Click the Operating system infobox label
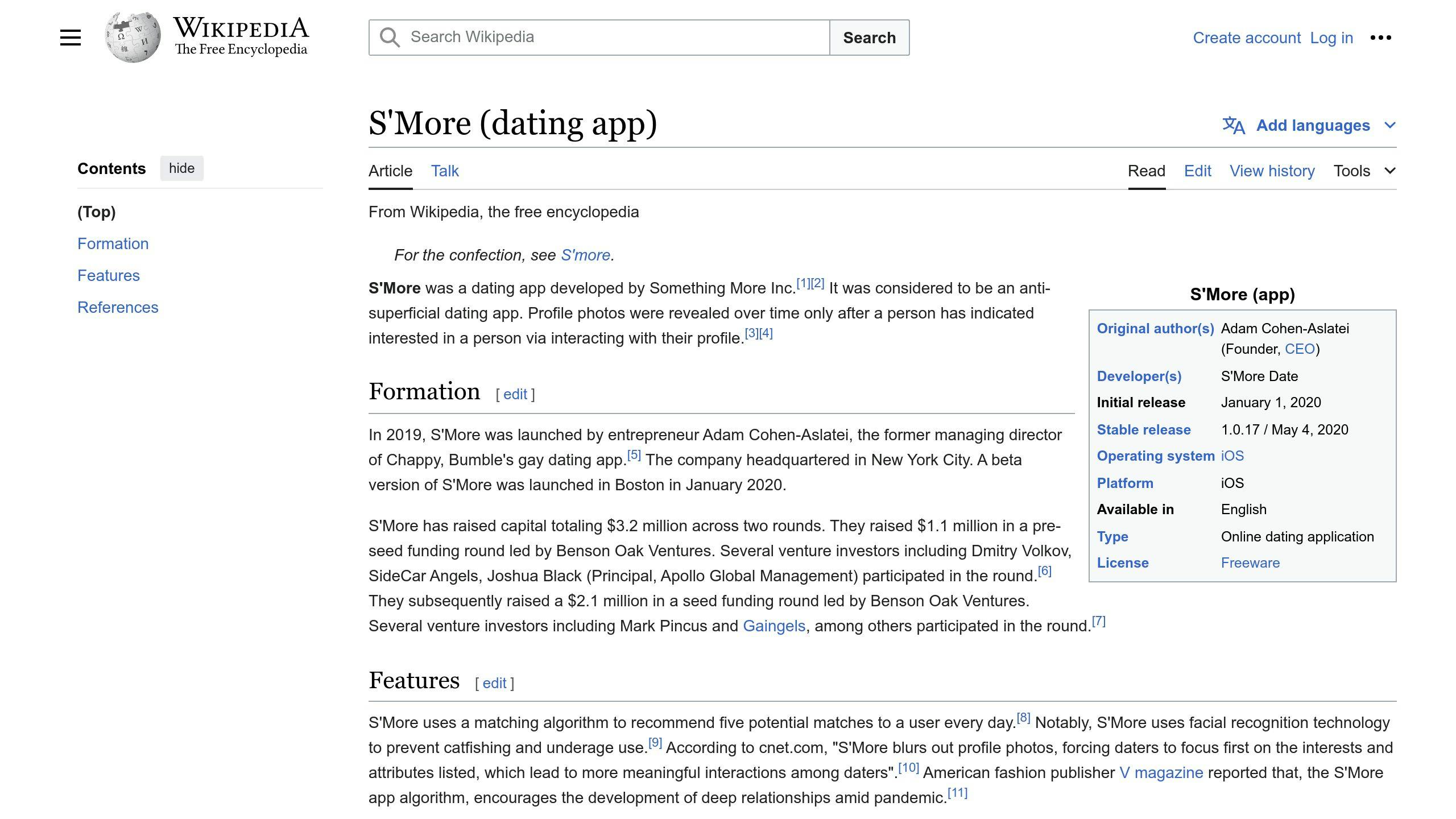Image resolution: width=1456 pixels, height=819 pixels. [x=1156, y=456]
